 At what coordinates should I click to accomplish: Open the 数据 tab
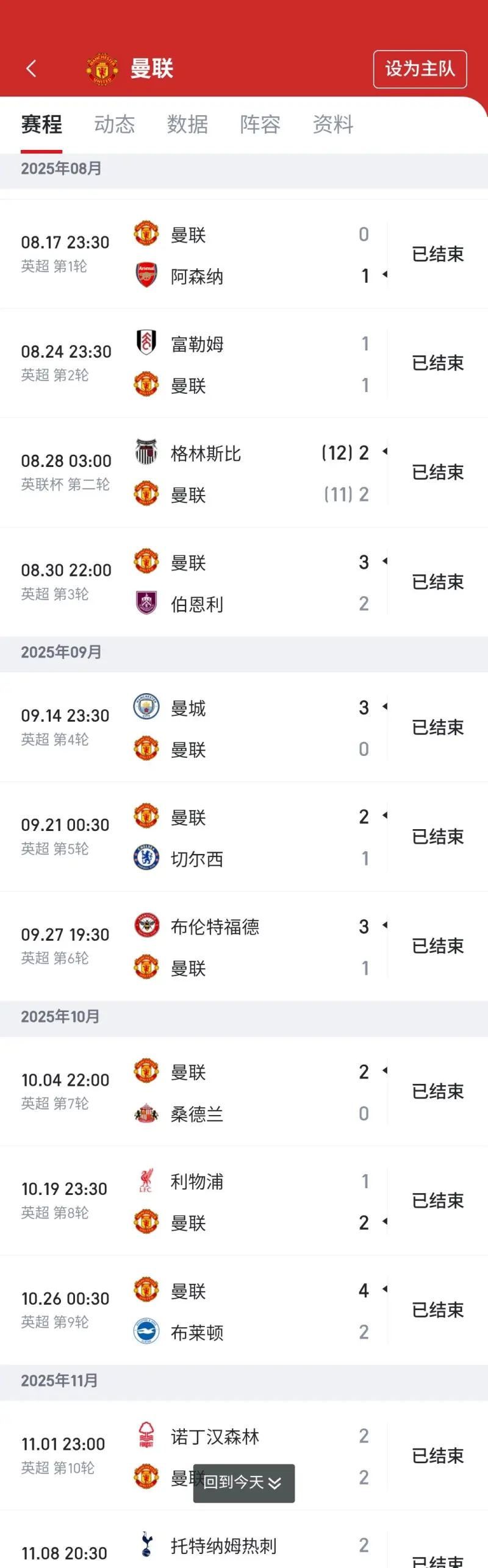(x=187, y=125)
